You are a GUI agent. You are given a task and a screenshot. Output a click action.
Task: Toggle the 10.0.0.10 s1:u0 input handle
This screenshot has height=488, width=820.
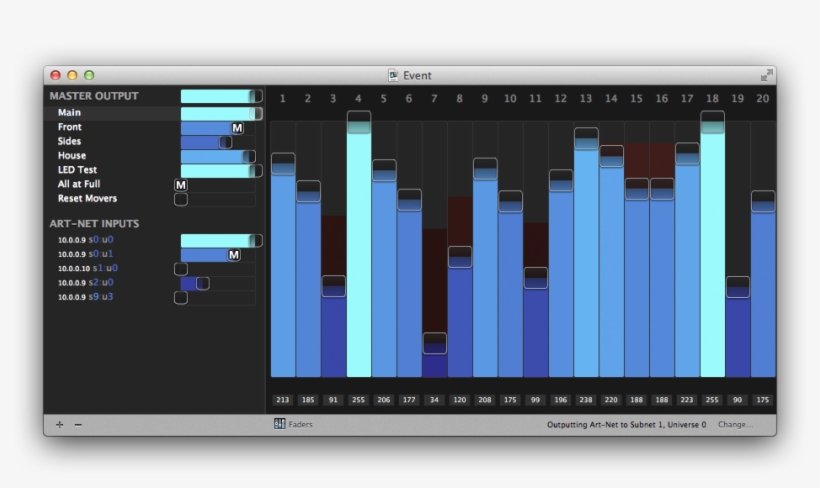coord(181,269)
